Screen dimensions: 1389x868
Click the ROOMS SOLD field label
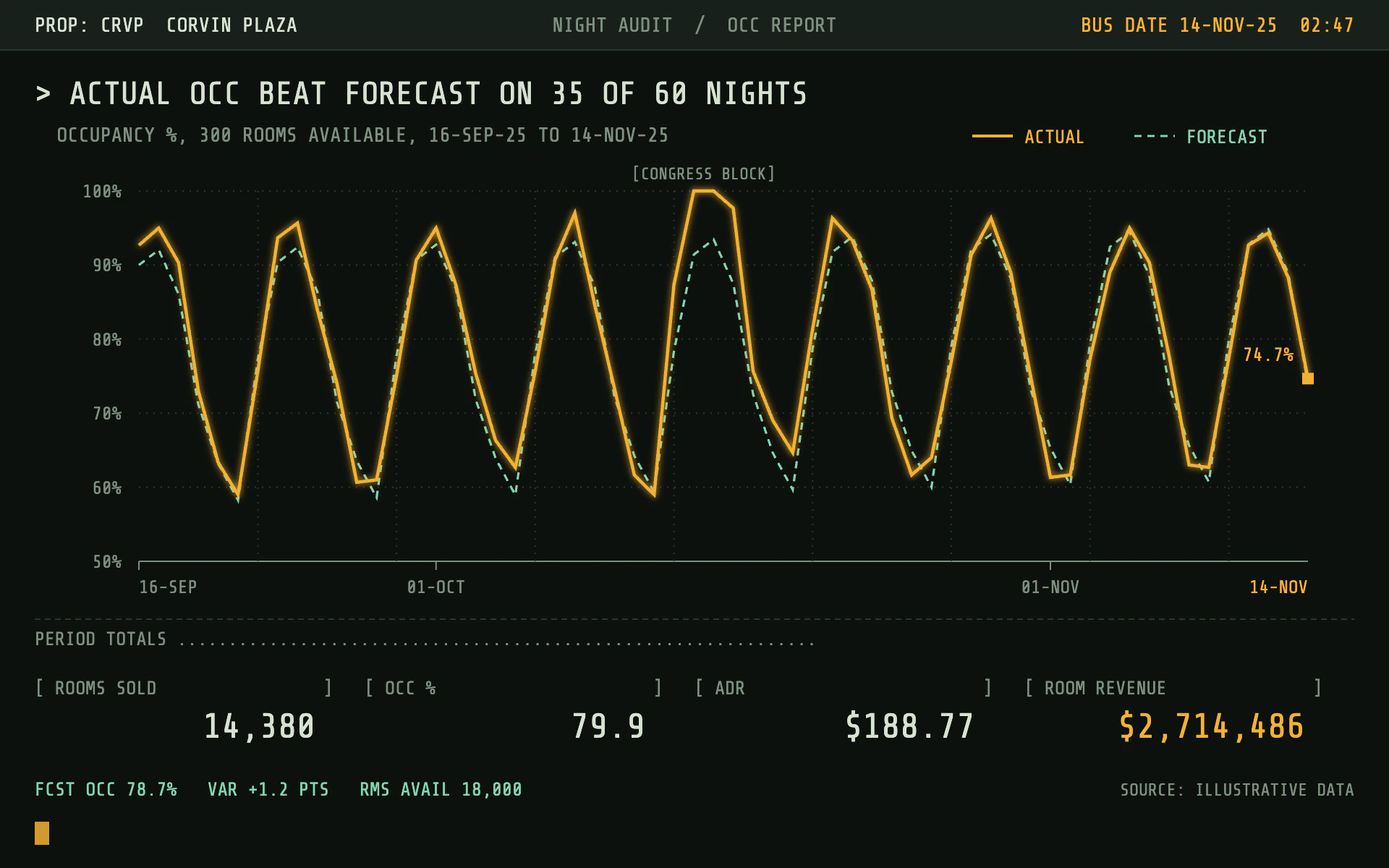pyautogui.click(x=106, y=688)
